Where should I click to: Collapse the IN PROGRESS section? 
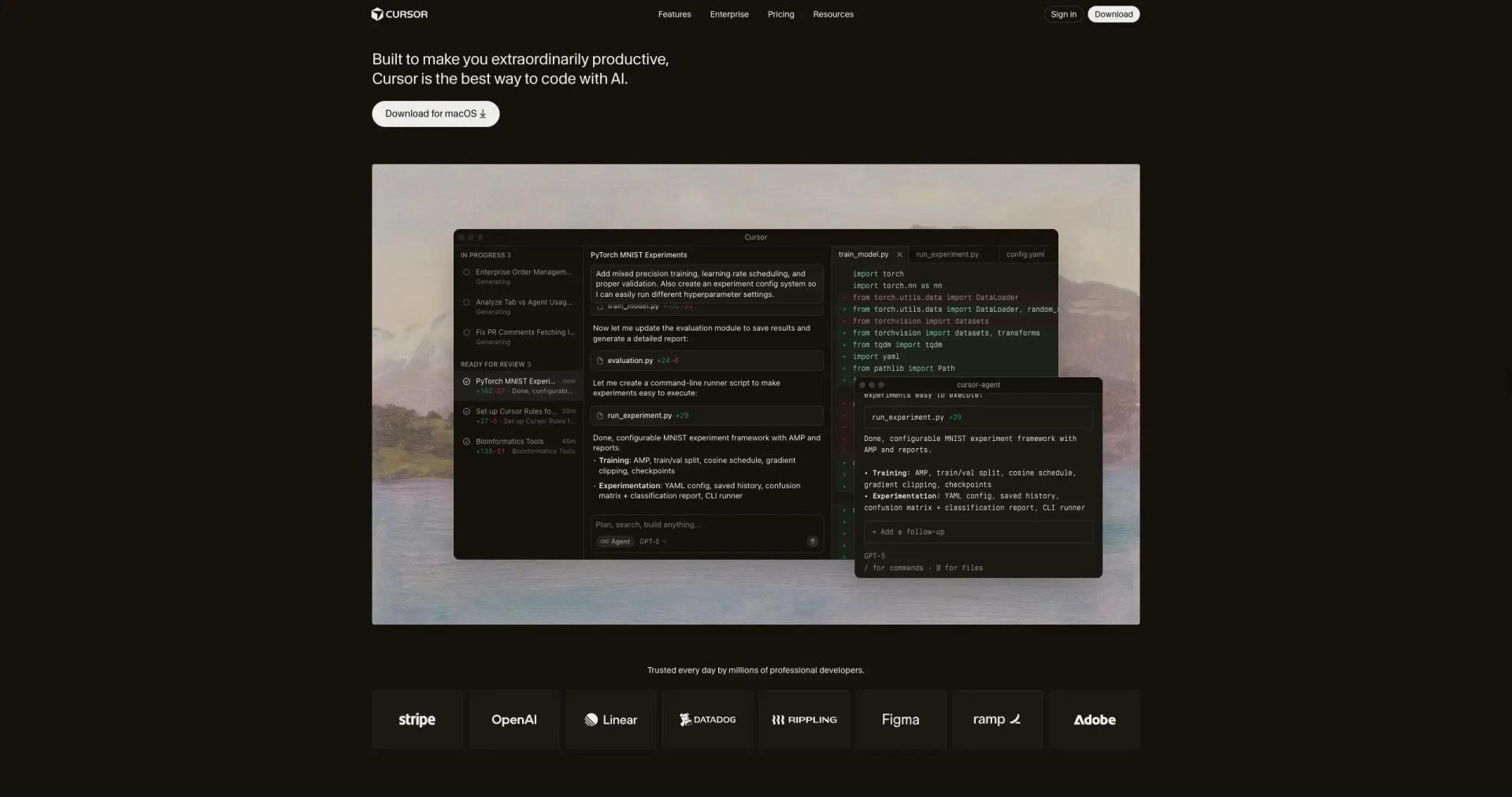coord(486,254)
